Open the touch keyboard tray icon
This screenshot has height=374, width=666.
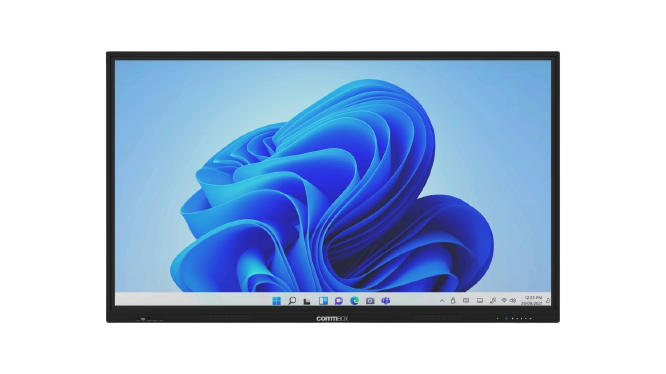pos(466,301)
